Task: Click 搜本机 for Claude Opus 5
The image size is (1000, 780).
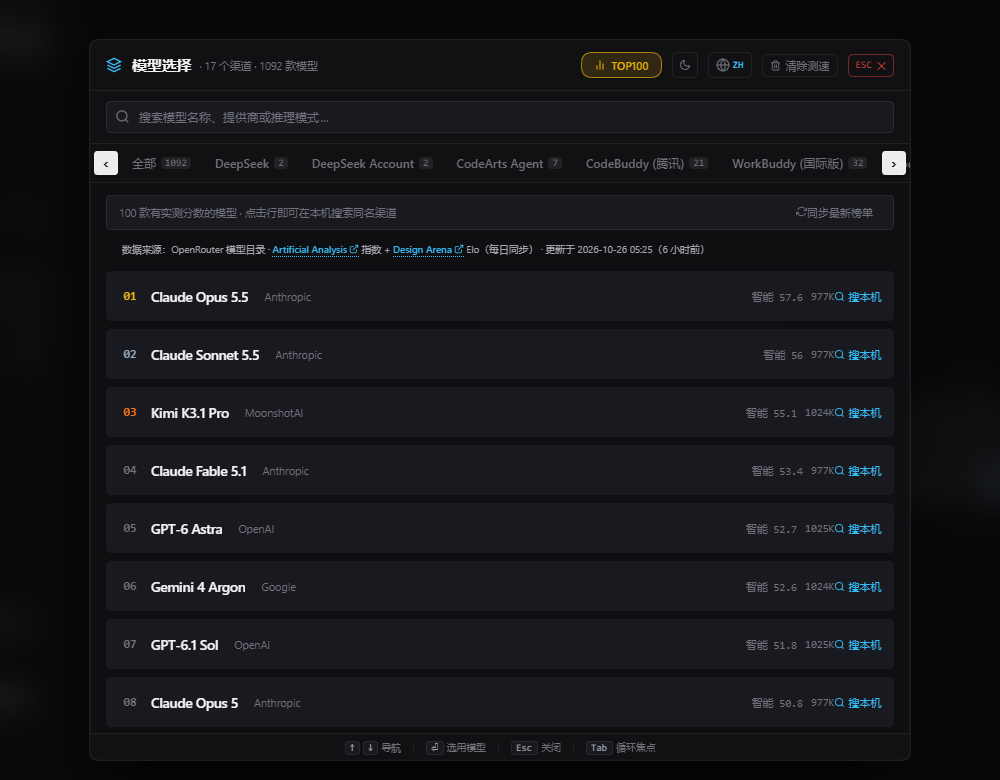Action: click(858, 703)
